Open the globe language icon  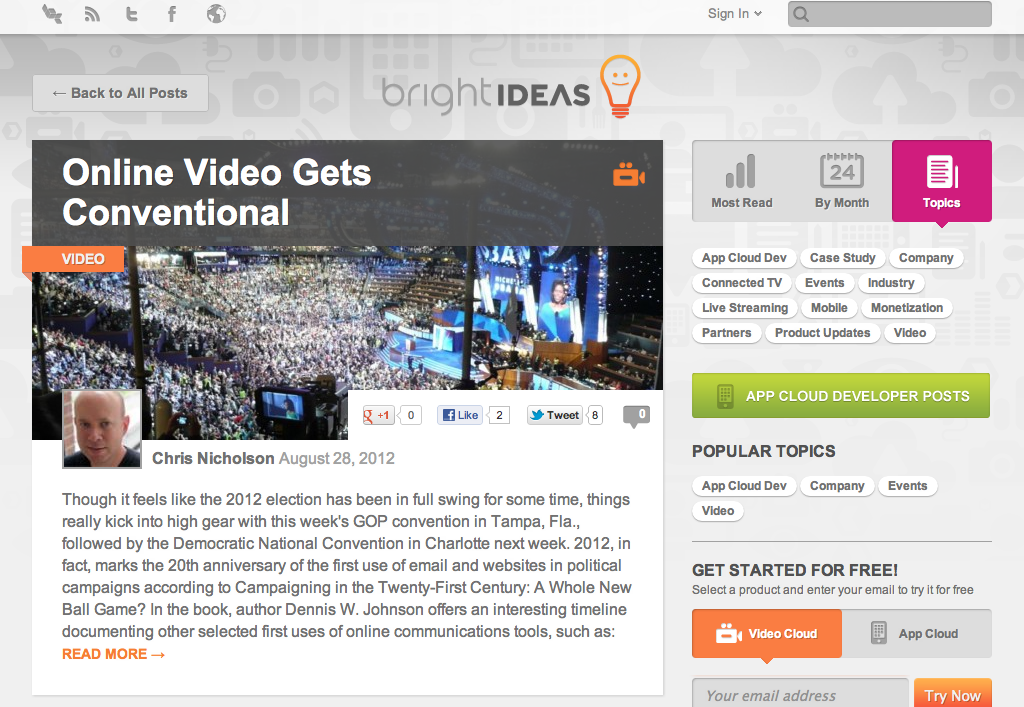[x=216, y=14]
